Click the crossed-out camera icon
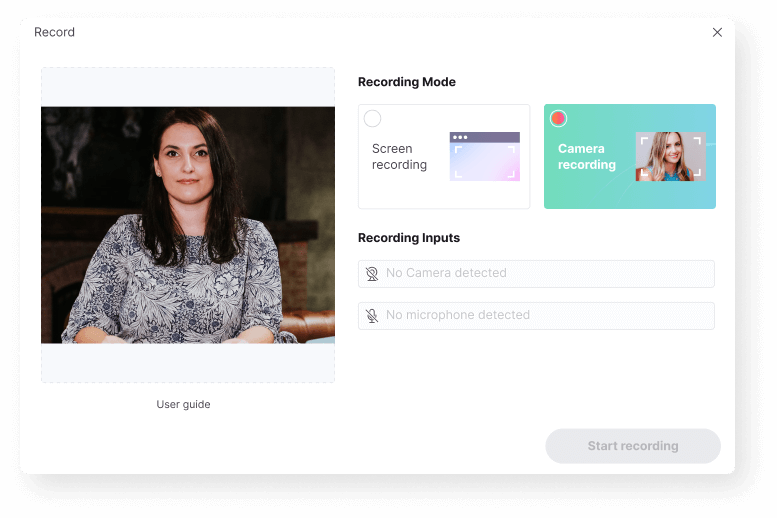 click(372, 274)
